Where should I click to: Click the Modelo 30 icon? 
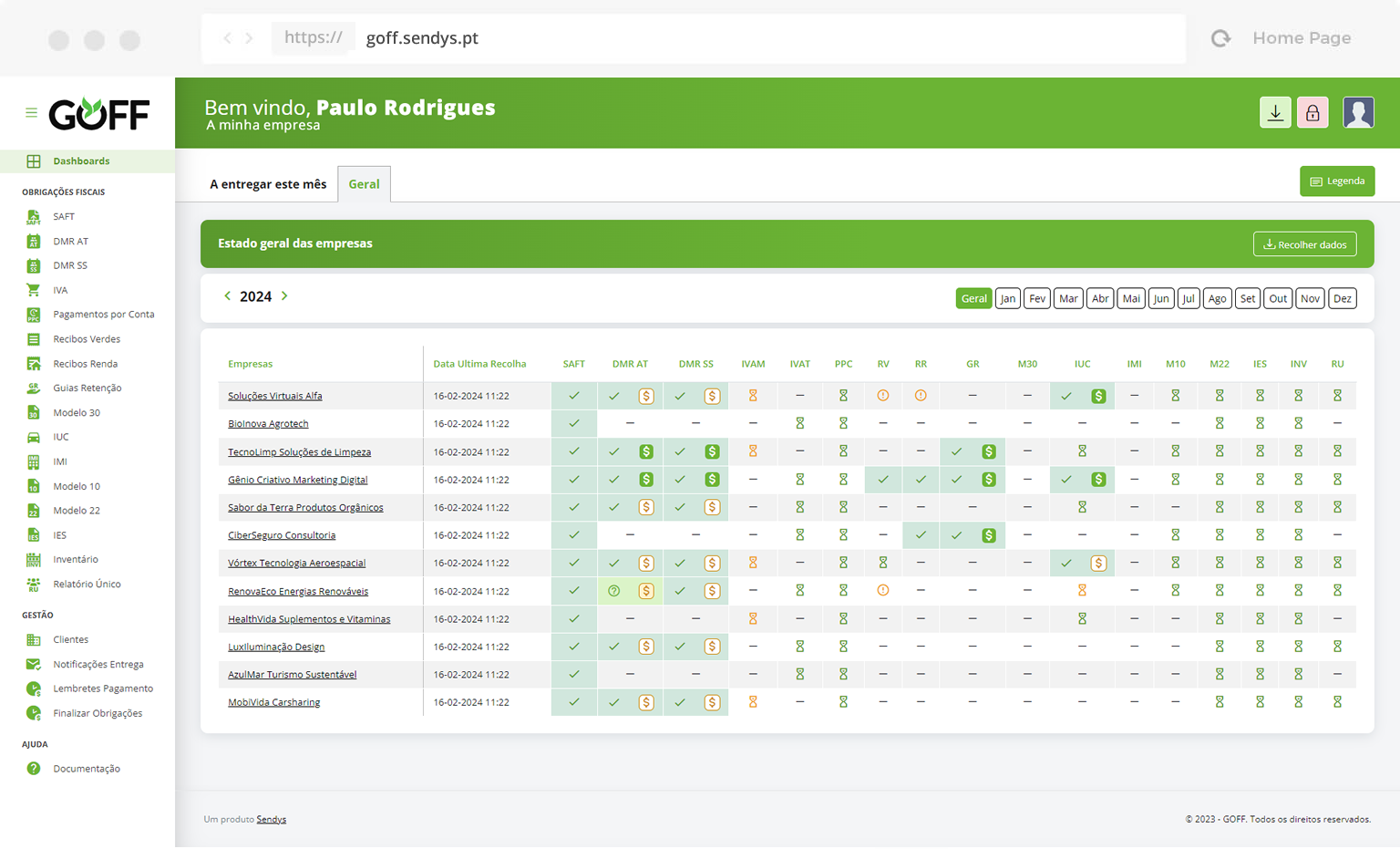point(34,413)
